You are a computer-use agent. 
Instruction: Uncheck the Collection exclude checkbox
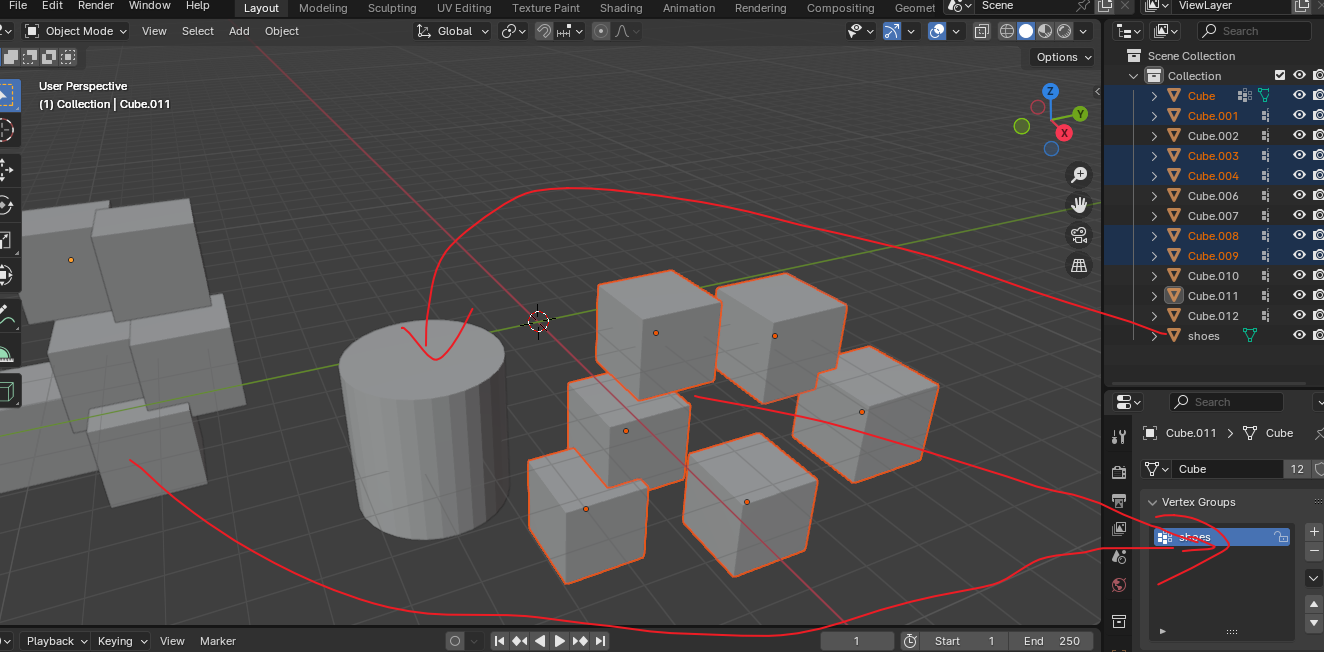coord(1280,75)
